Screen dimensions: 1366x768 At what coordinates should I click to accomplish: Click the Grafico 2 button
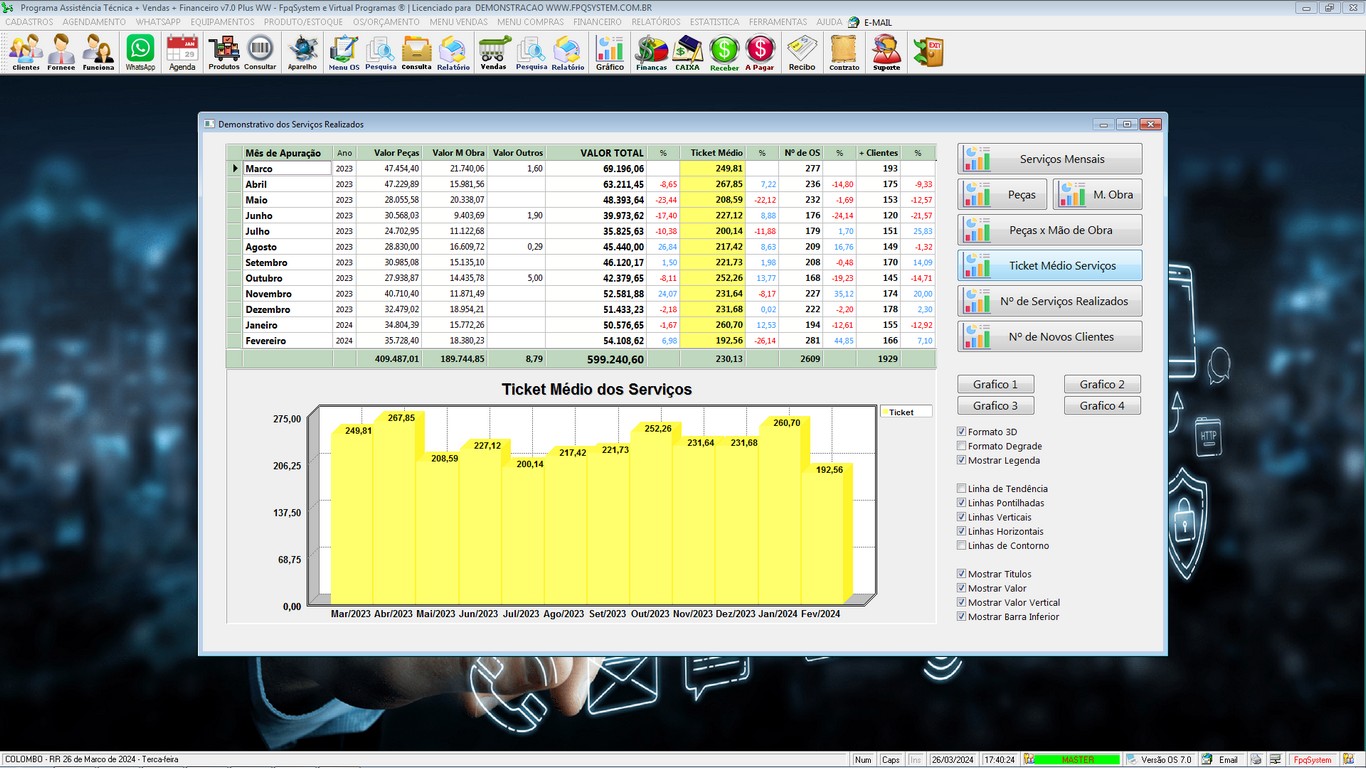[1102, 384]
